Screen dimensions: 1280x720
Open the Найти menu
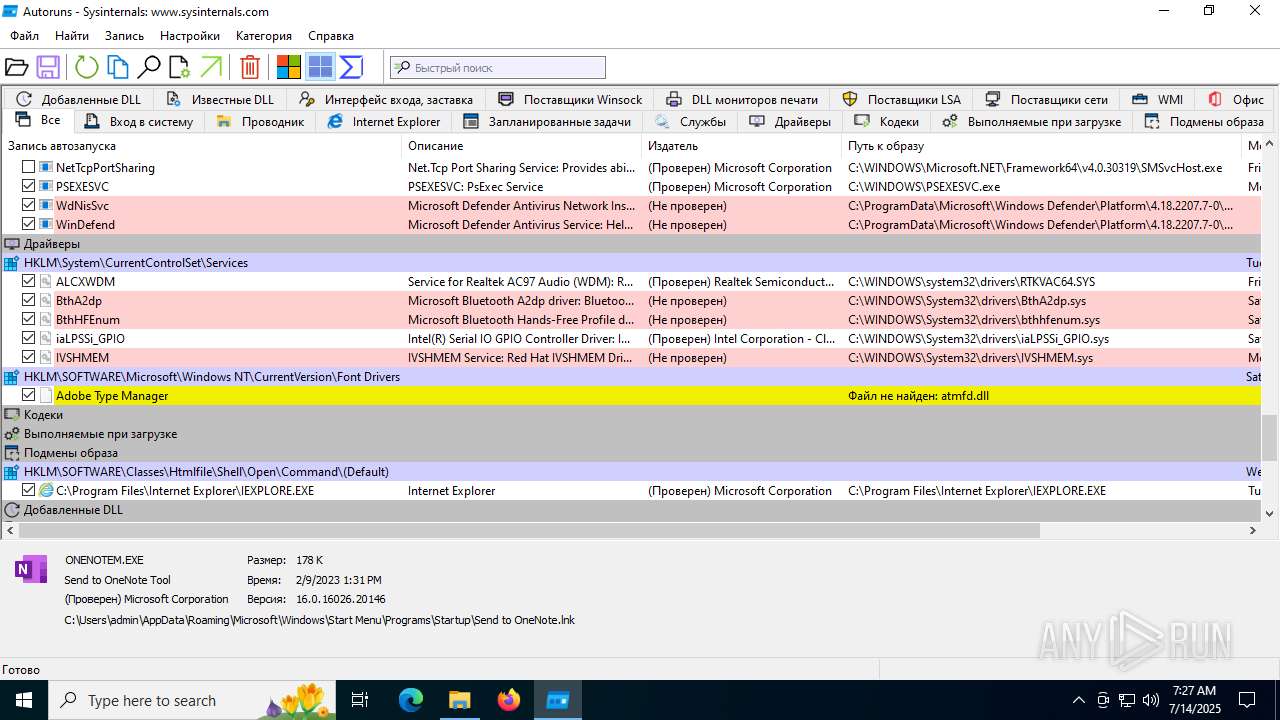(x=72, y=35)
